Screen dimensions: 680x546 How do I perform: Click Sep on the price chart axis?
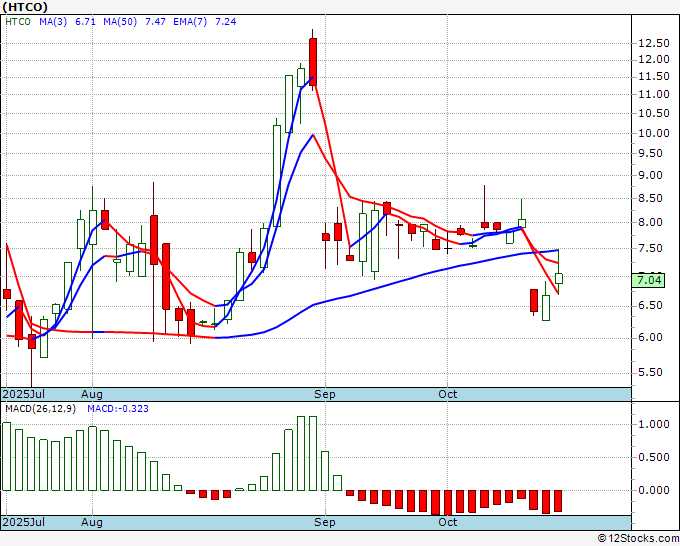[325, 394]
